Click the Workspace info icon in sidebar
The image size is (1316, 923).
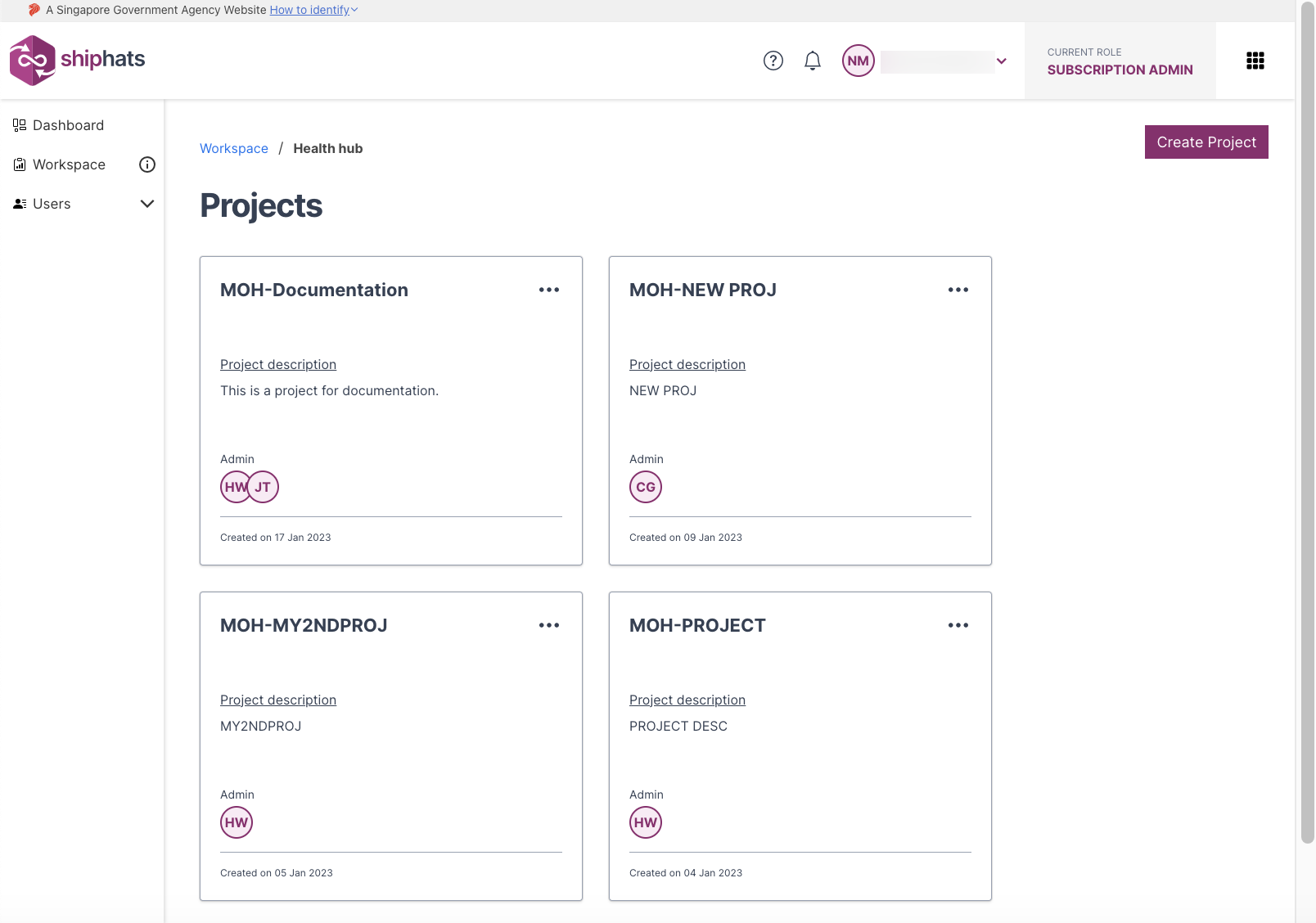point(147,164)
